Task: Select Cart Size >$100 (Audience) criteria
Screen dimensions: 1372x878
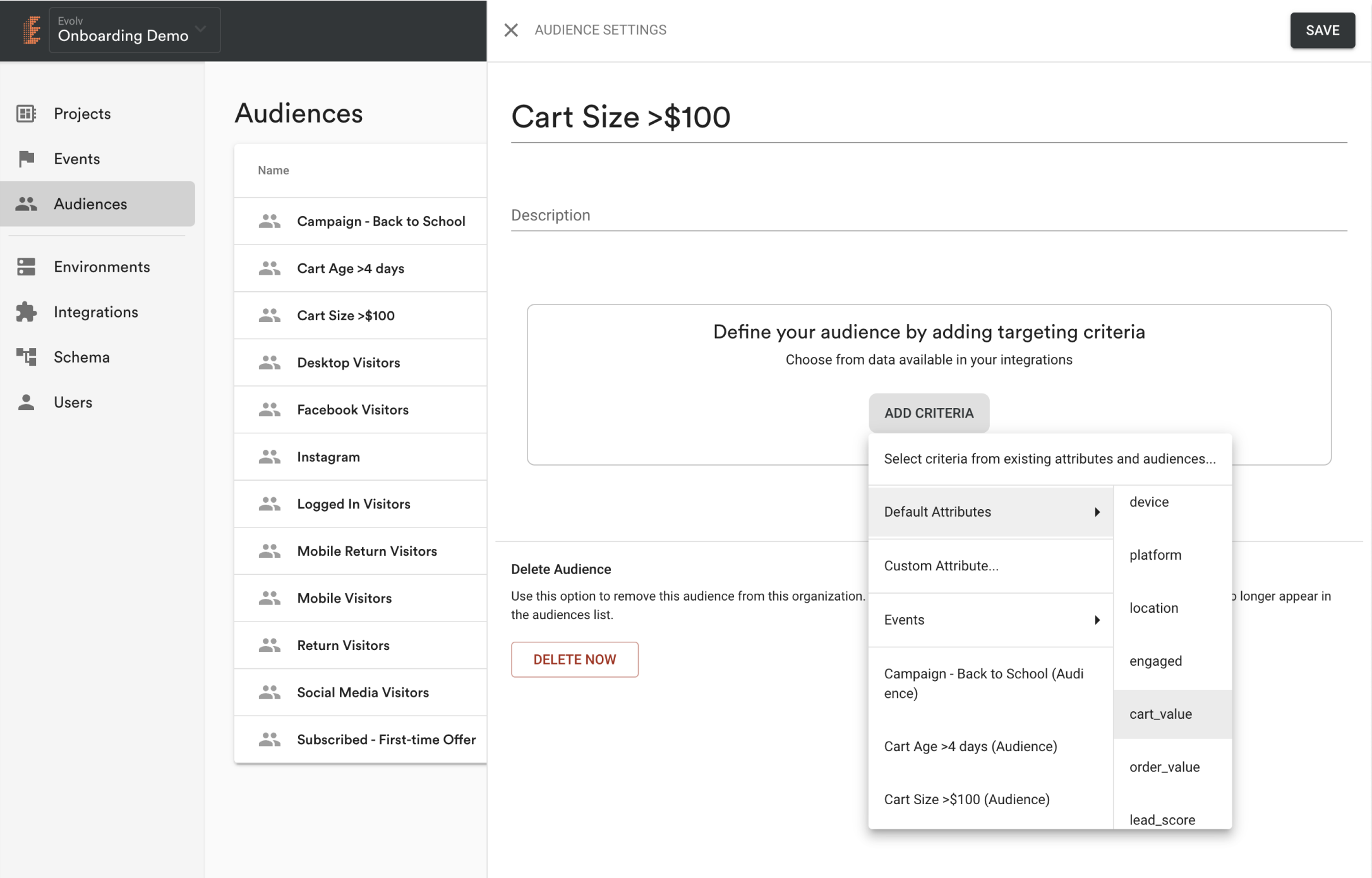Action: (x=990, y=800)
